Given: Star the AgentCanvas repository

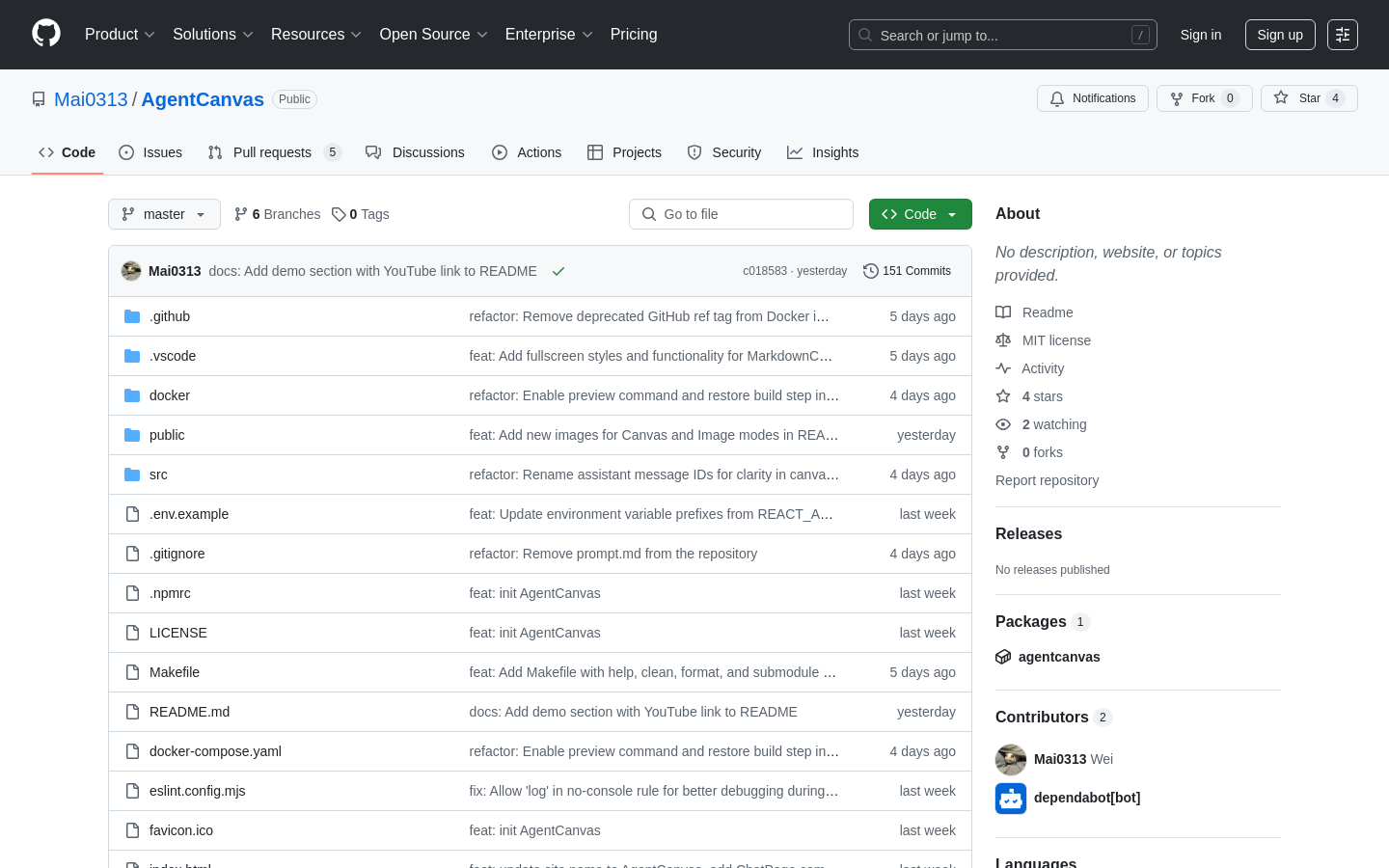Looking at the screenshot, I should (1309, 98).
